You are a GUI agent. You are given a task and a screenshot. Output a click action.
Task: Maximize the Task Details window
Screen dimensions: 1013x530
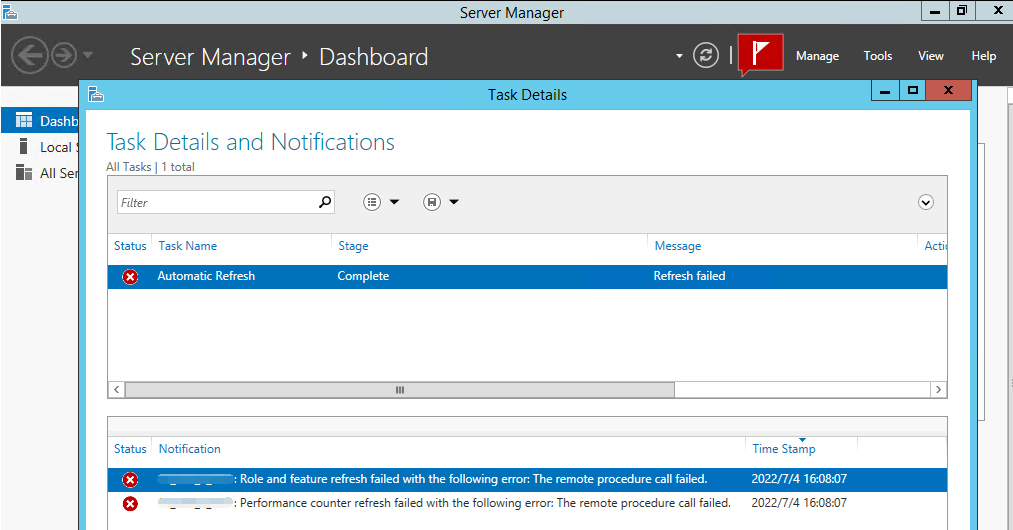coord(912,90)
